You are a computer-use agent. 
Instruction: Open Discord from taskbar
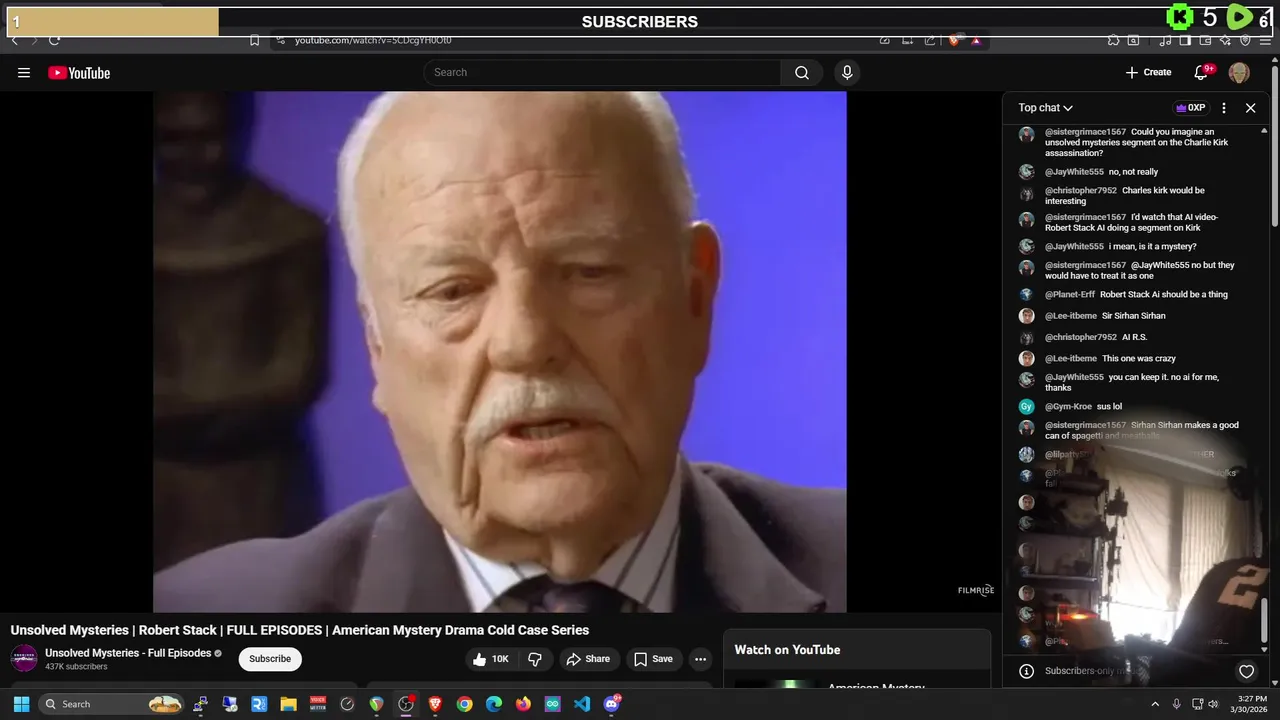612,704
